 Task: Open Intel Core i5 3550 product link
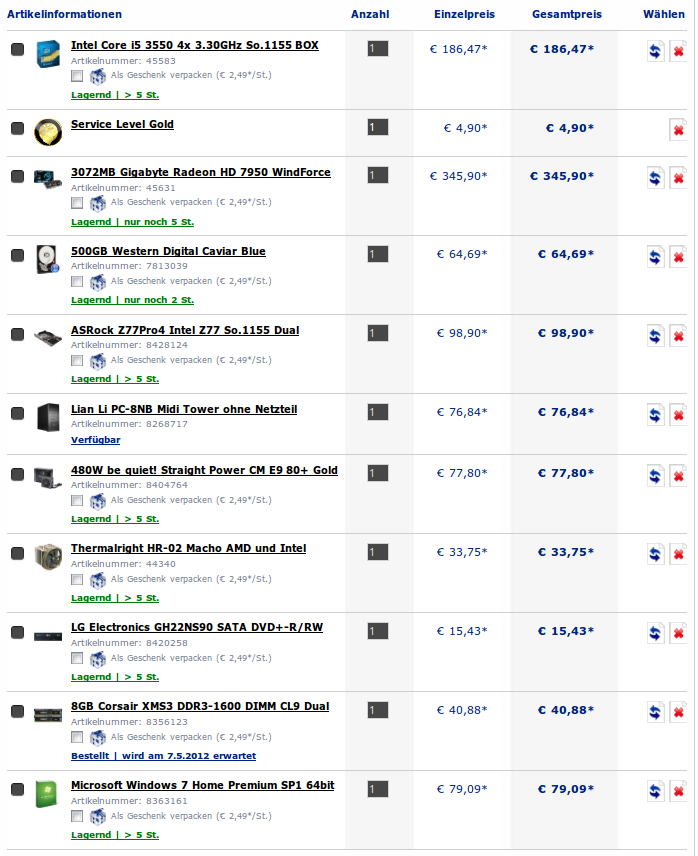(x=195, y=45)
